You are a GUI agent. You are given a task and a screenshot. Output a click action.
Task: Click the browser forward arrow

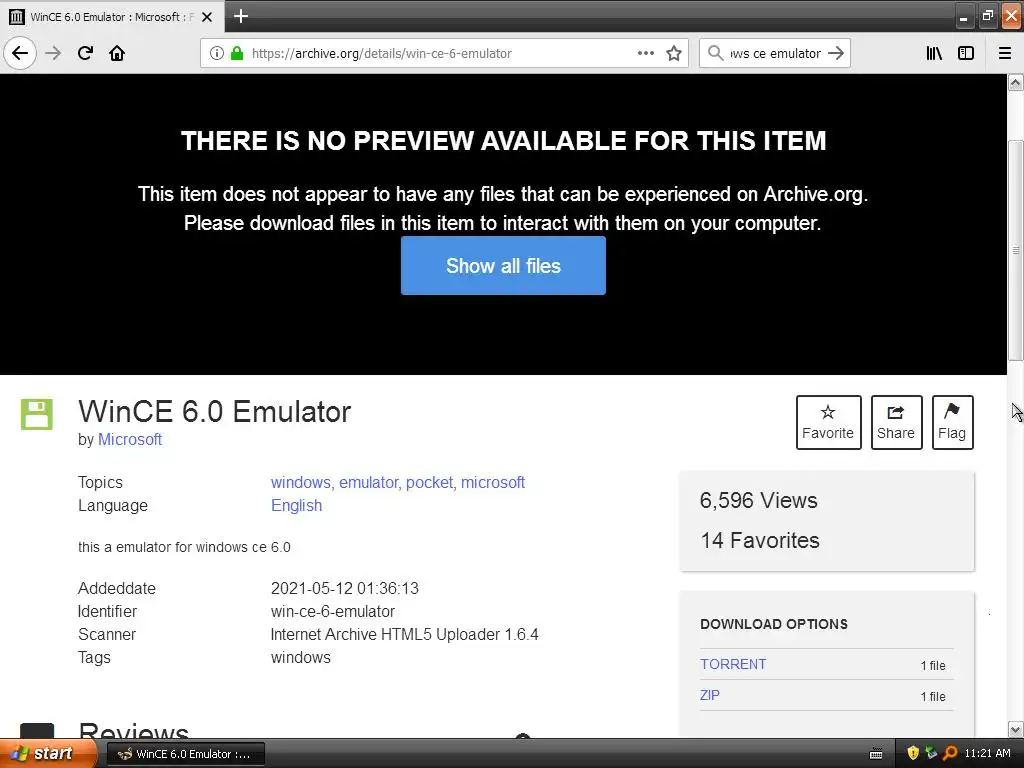tap(53, 53)
